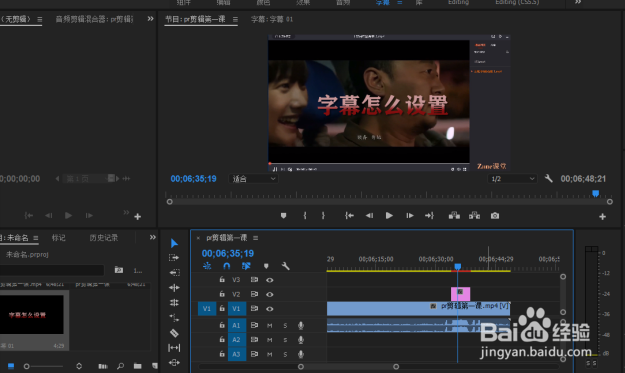
Task: Click sort icons button in project panel
Action: click(79, 366)
